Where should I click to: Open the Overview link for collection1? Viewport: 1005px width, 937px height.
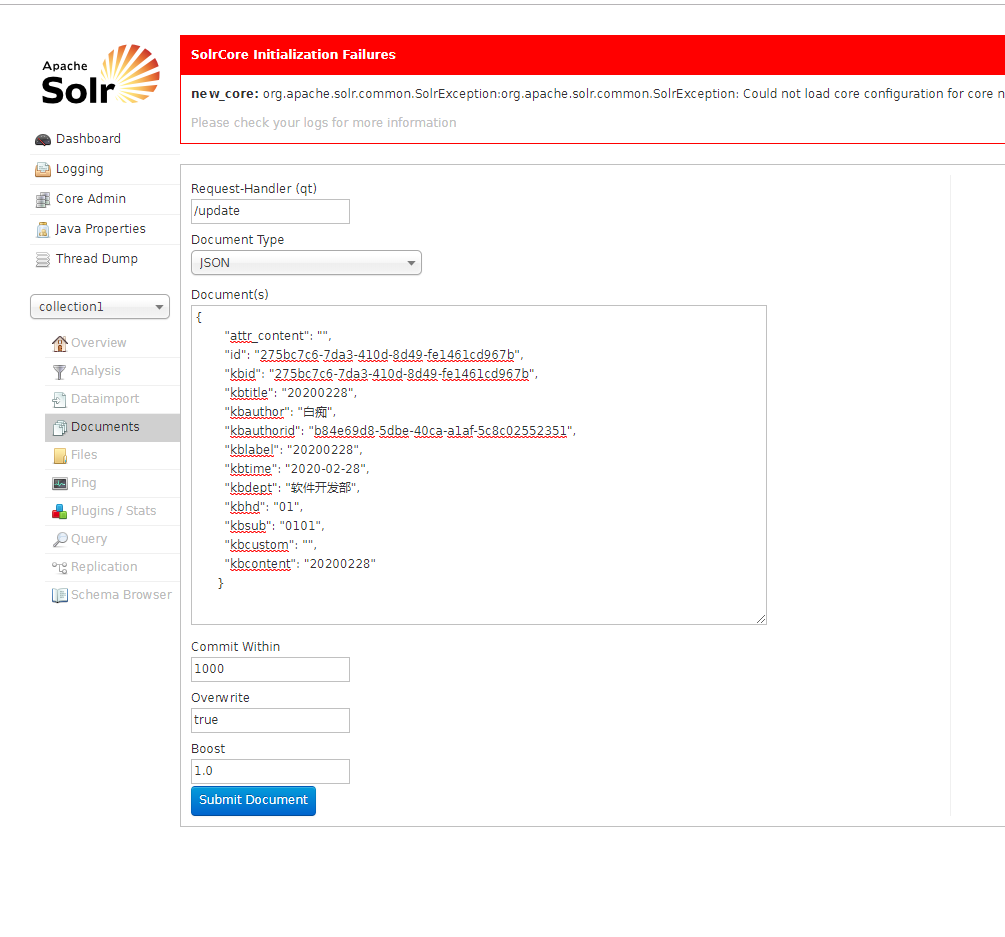pyautogui.click(x=99, y=343)
